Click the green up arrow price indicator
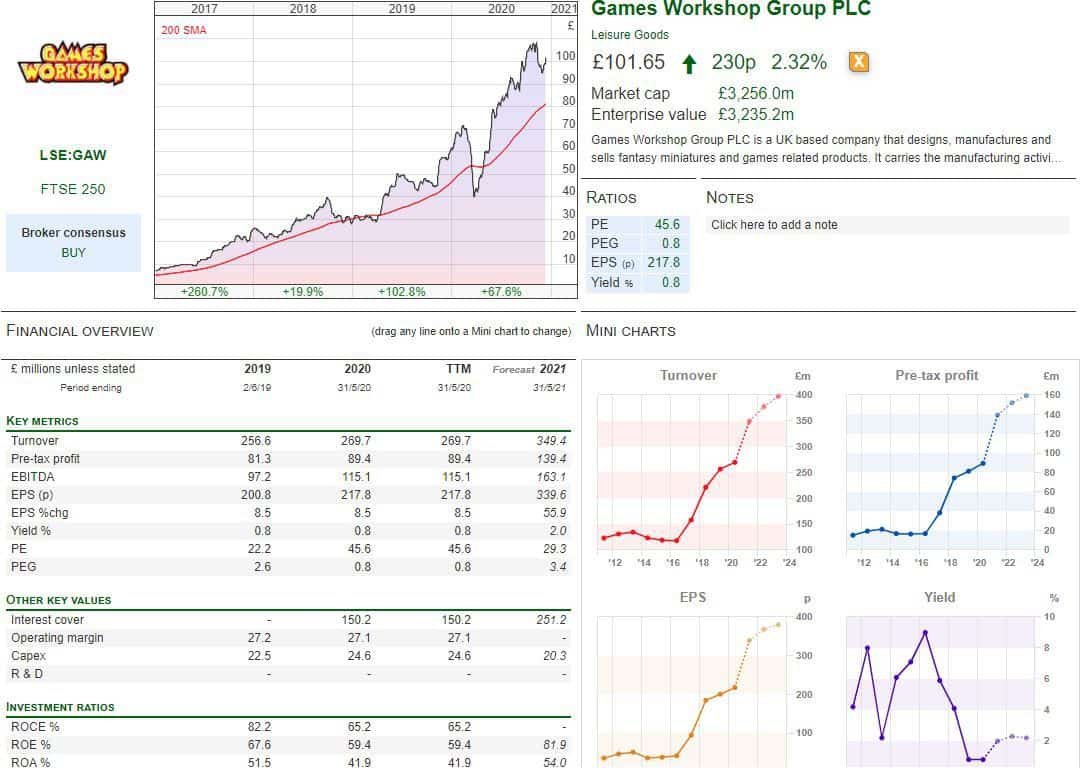1084x775 pixels. 689,64
